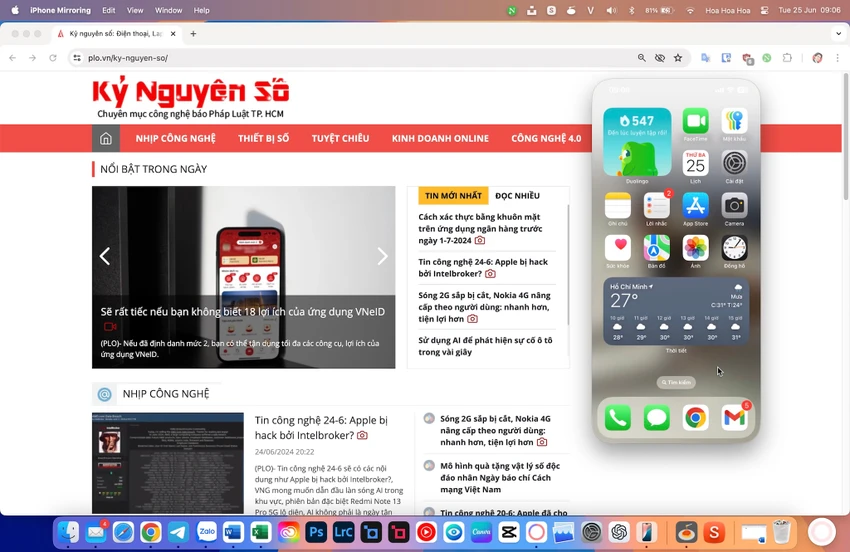Open the VNeID 18 benefits featured headline

(243, 312)
